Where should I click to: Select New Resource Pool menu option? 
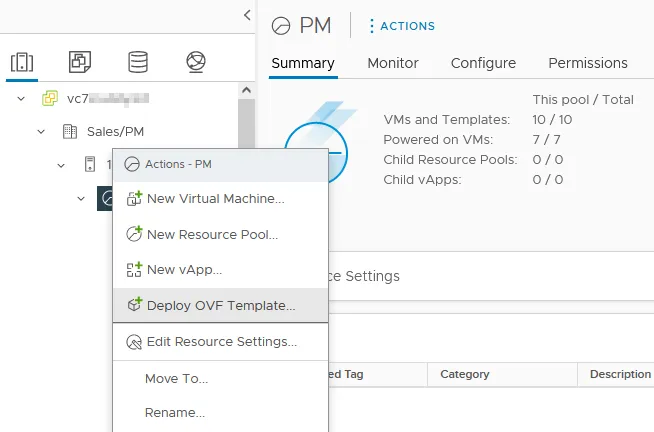[212, 235]
